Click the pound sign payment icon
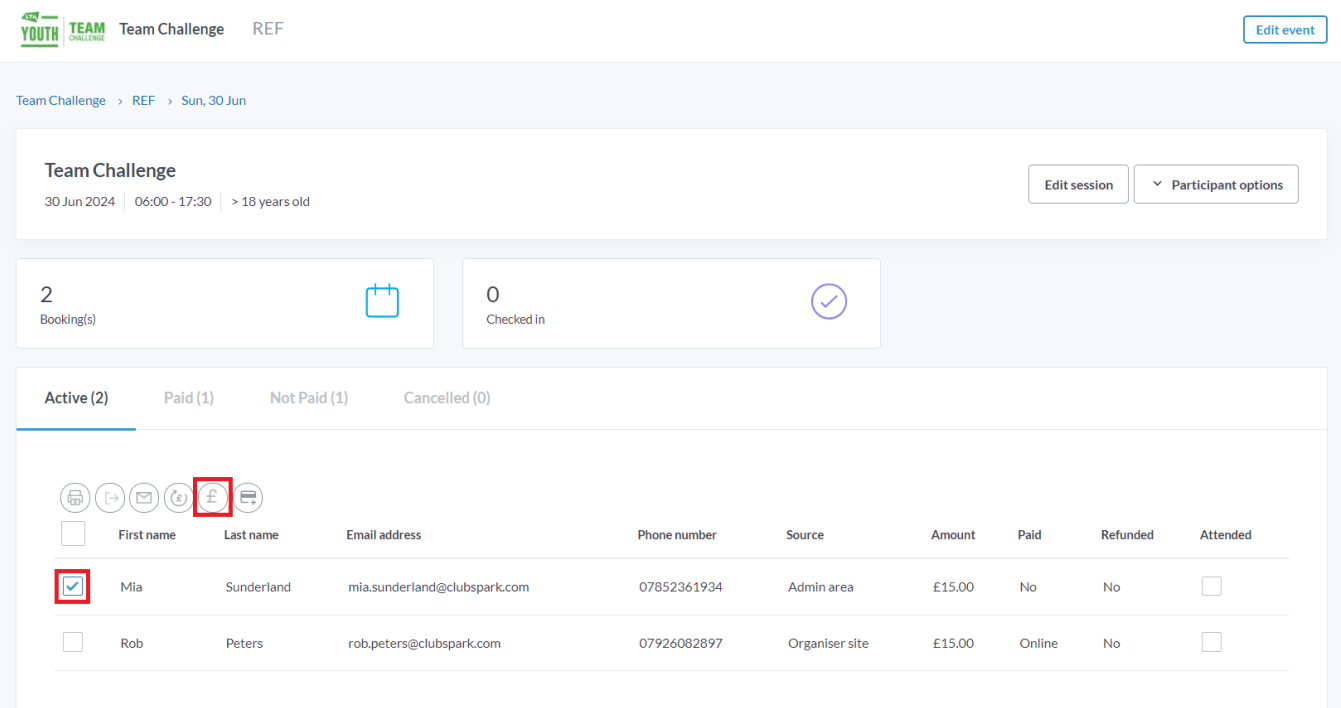This screenshot has height=708, width=1341. (212, 497)
